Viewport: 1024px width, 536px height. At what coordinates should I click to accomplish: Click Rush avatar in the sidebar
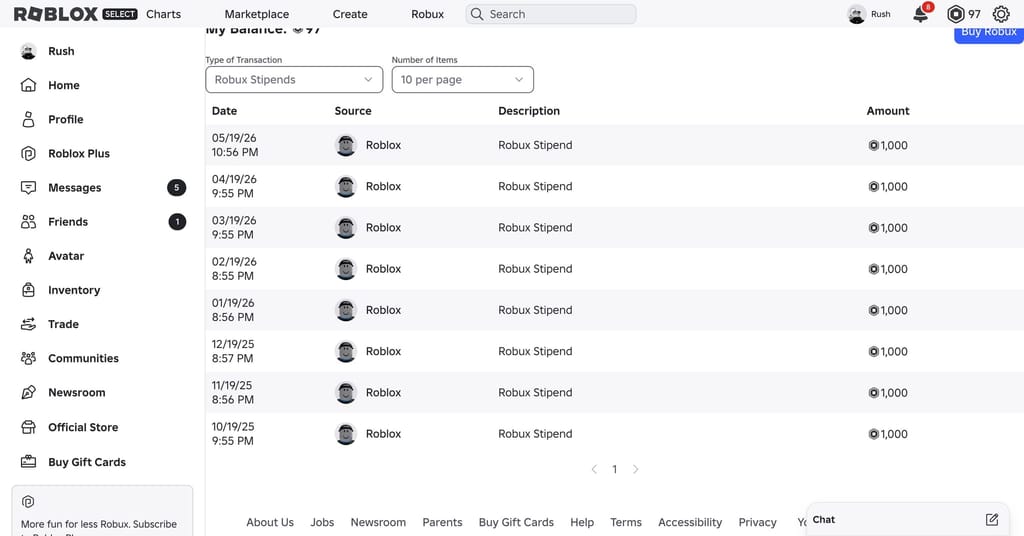click(28, 51)
